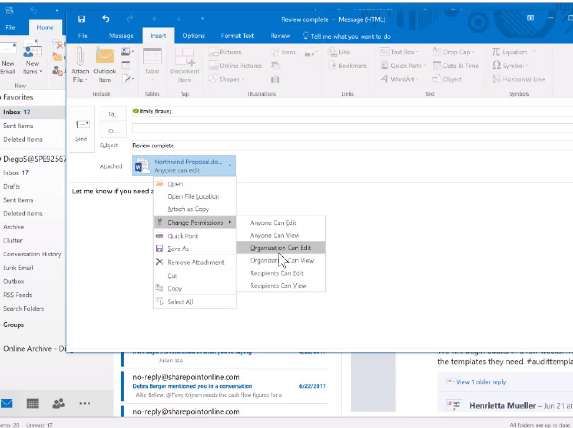Set permission to Organization Can Edit

coord(281,248)
